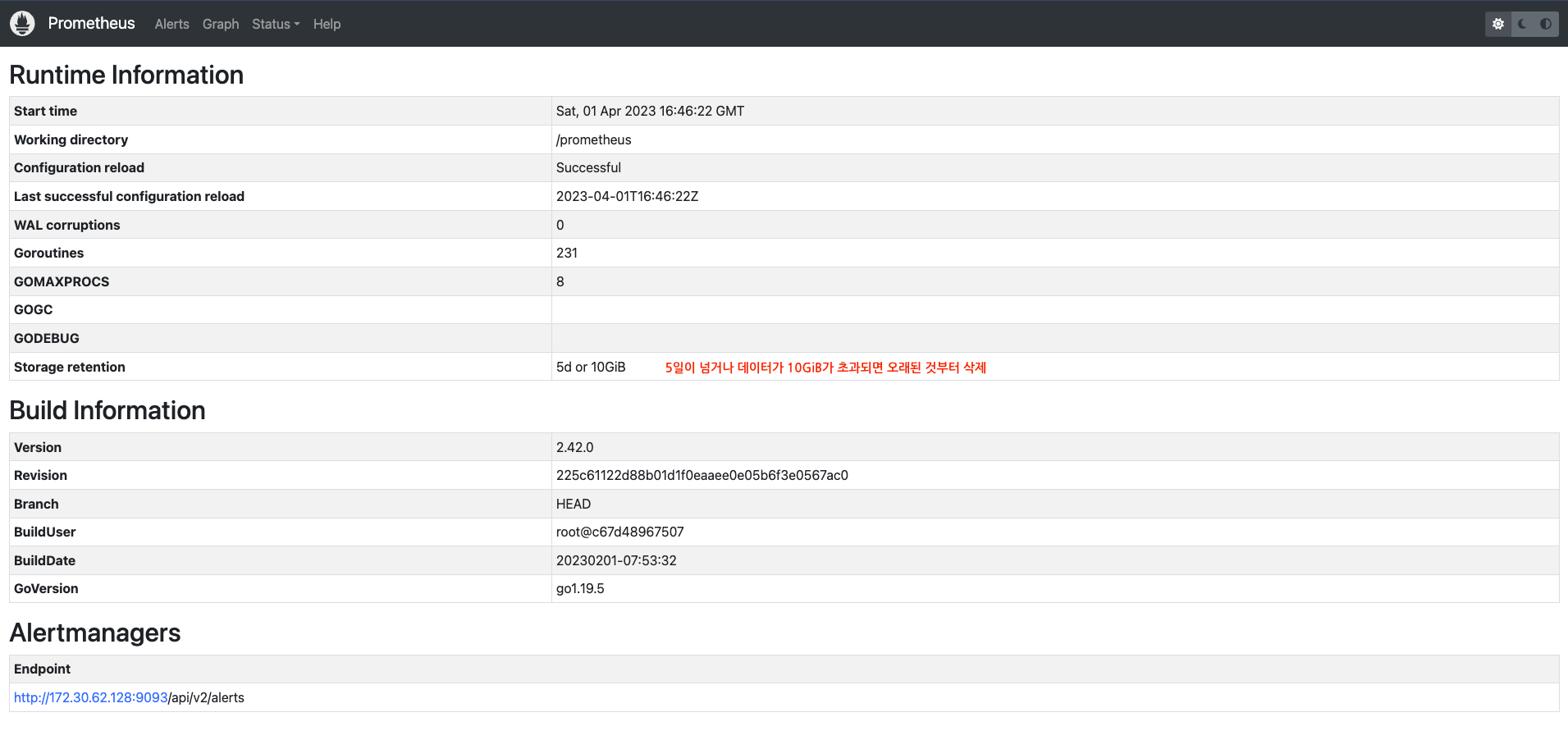
Task: Click the Runtime Information heading
Action: 126,75
